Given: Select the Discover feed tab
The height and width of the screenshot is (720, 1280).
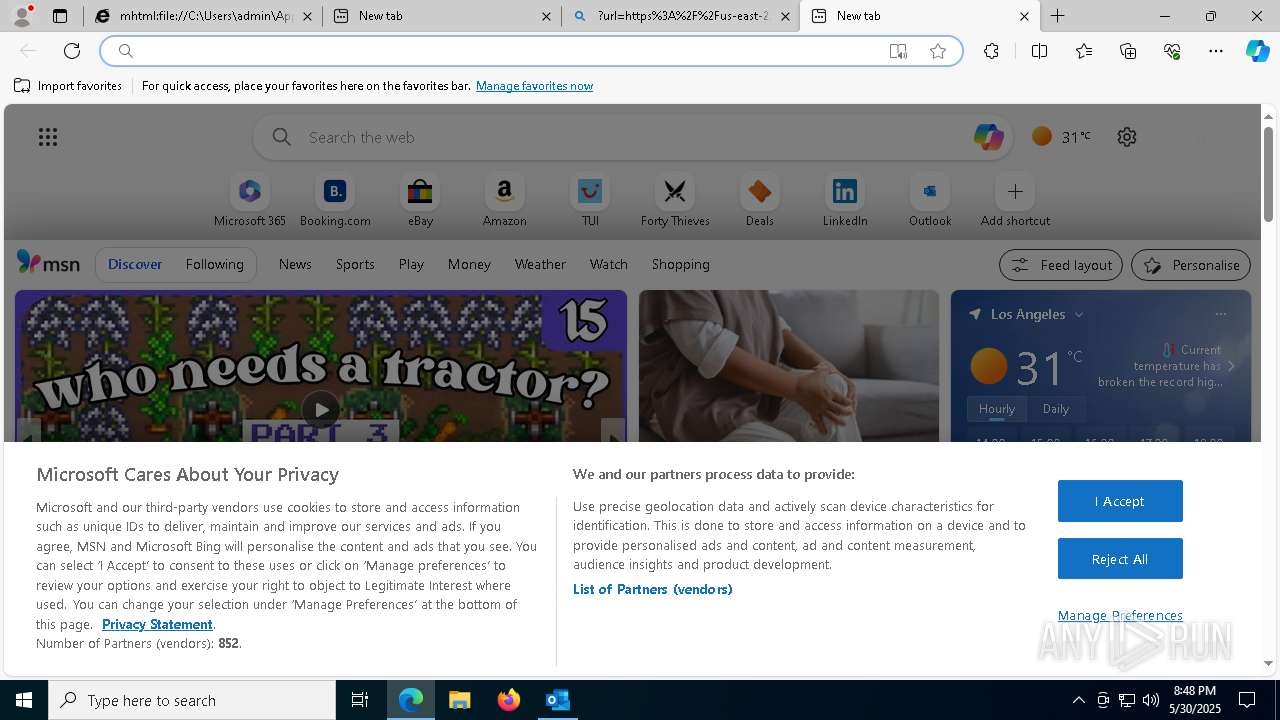Looking at the screenshot, I should [135, 264].
